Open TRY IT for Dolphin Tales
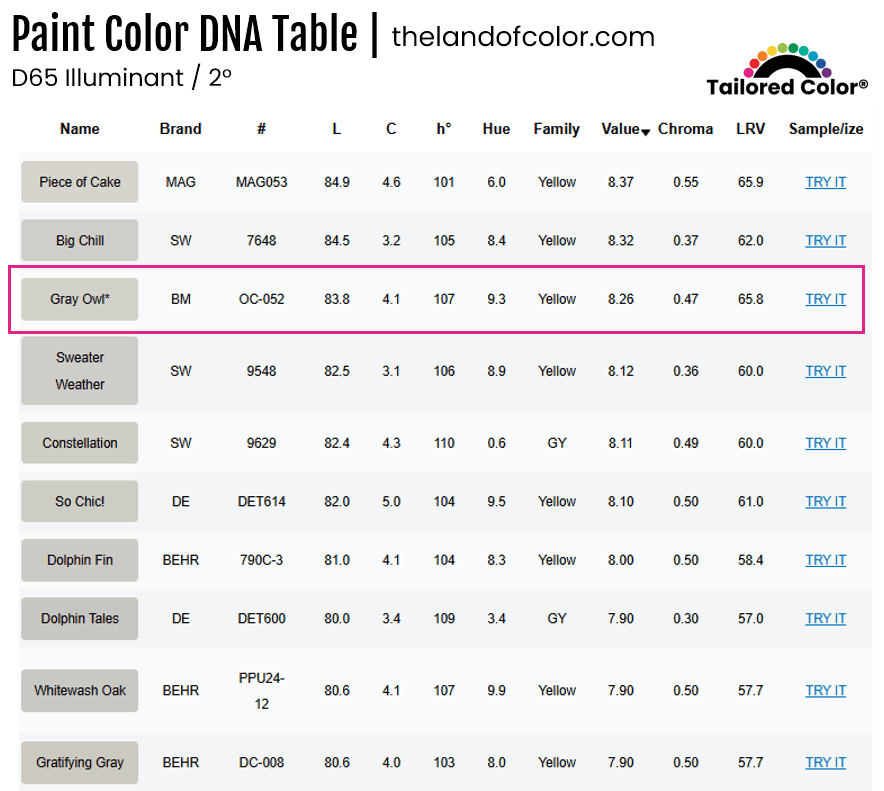This screenshot has height=791, width=884. (825, 618)
